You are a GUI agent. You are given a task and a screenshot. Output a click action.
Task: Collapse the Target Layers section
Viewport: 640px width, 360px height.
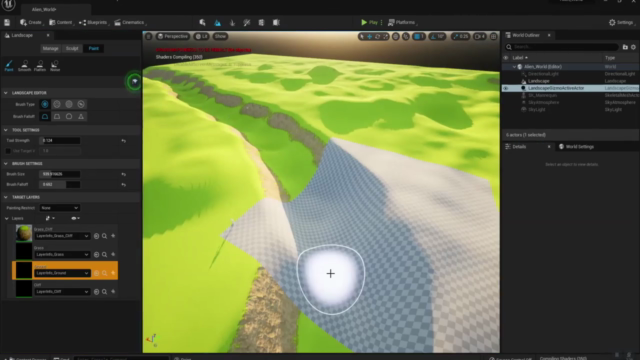click(x=6, y=197)
